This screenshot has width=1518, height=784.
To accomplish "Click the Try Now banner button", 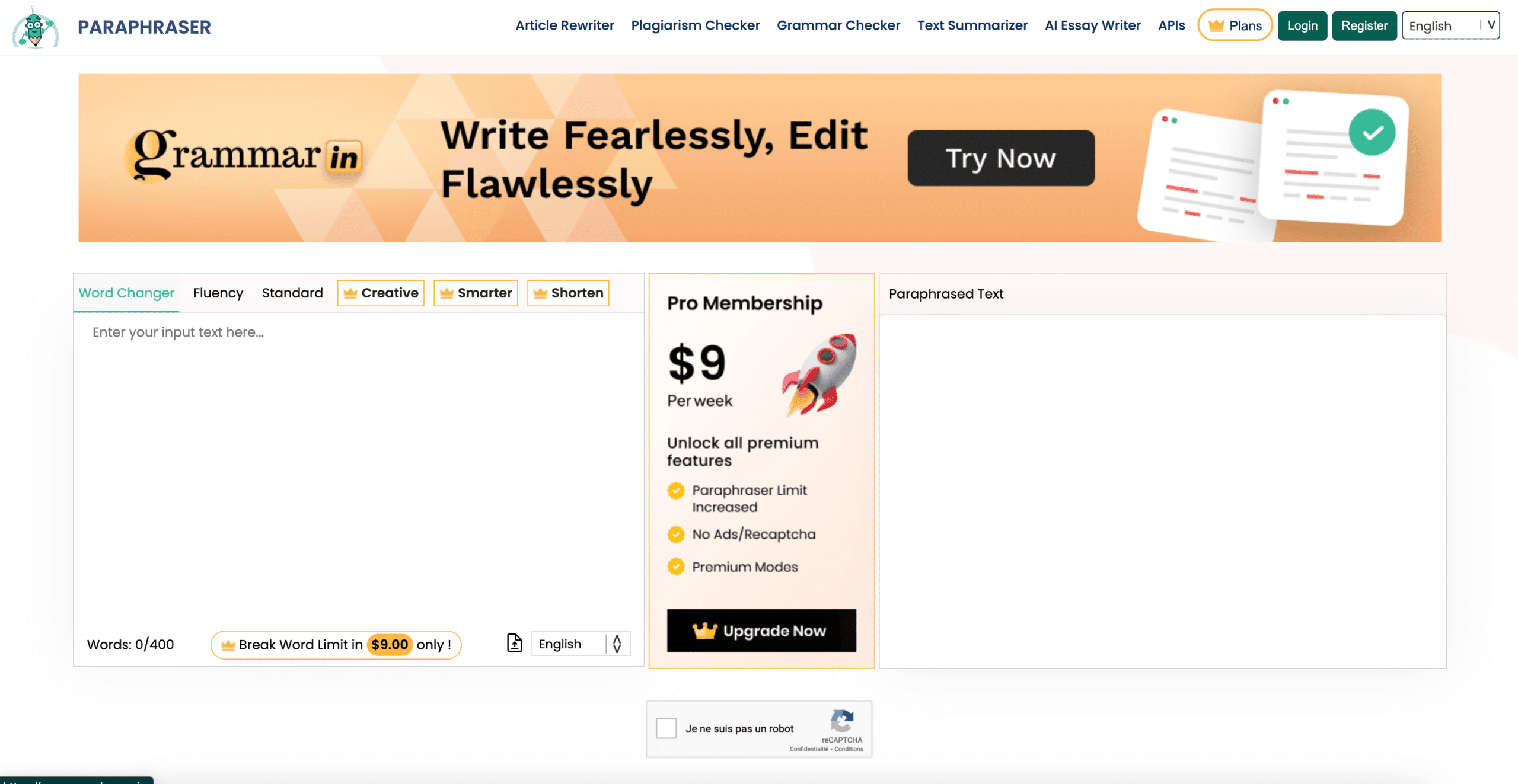I will click(x=1001, y=158).
